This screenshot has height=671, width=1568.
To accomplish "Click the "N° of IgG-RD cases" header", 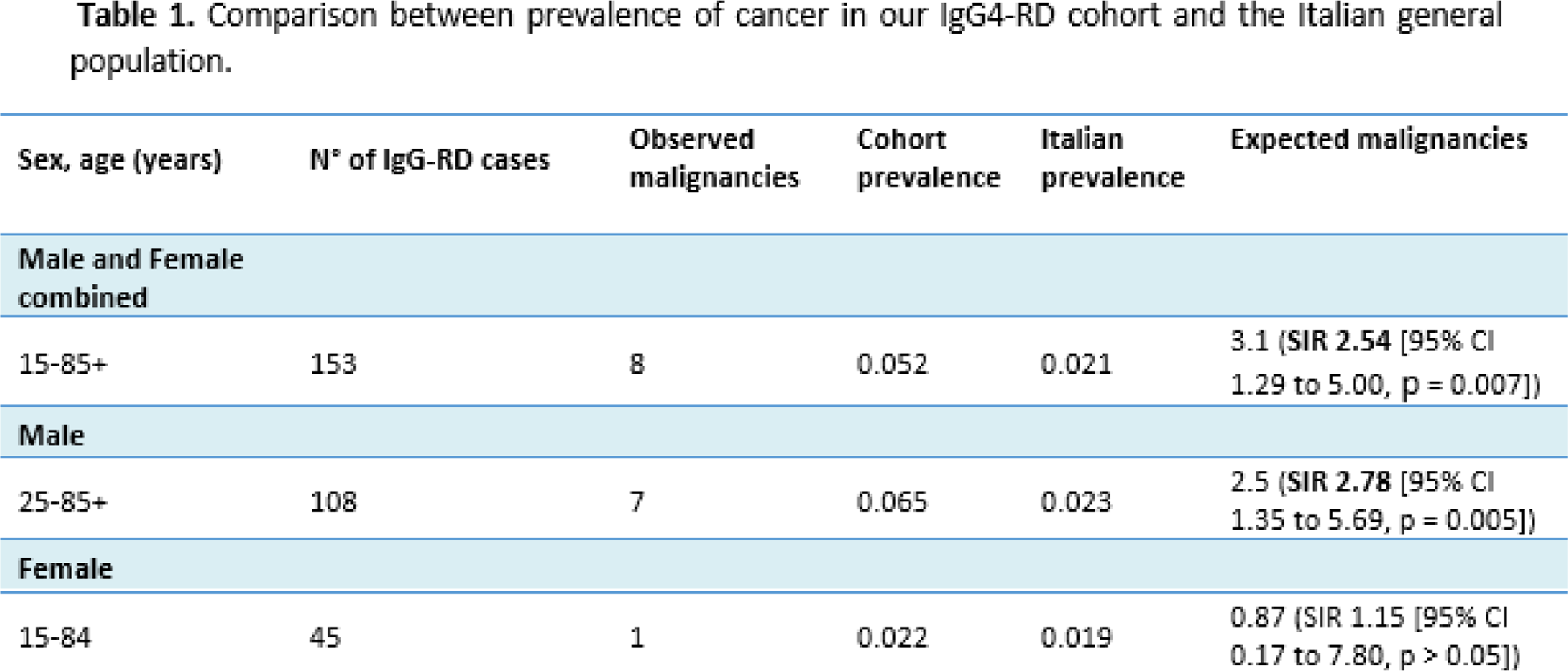I will [430, 160].
